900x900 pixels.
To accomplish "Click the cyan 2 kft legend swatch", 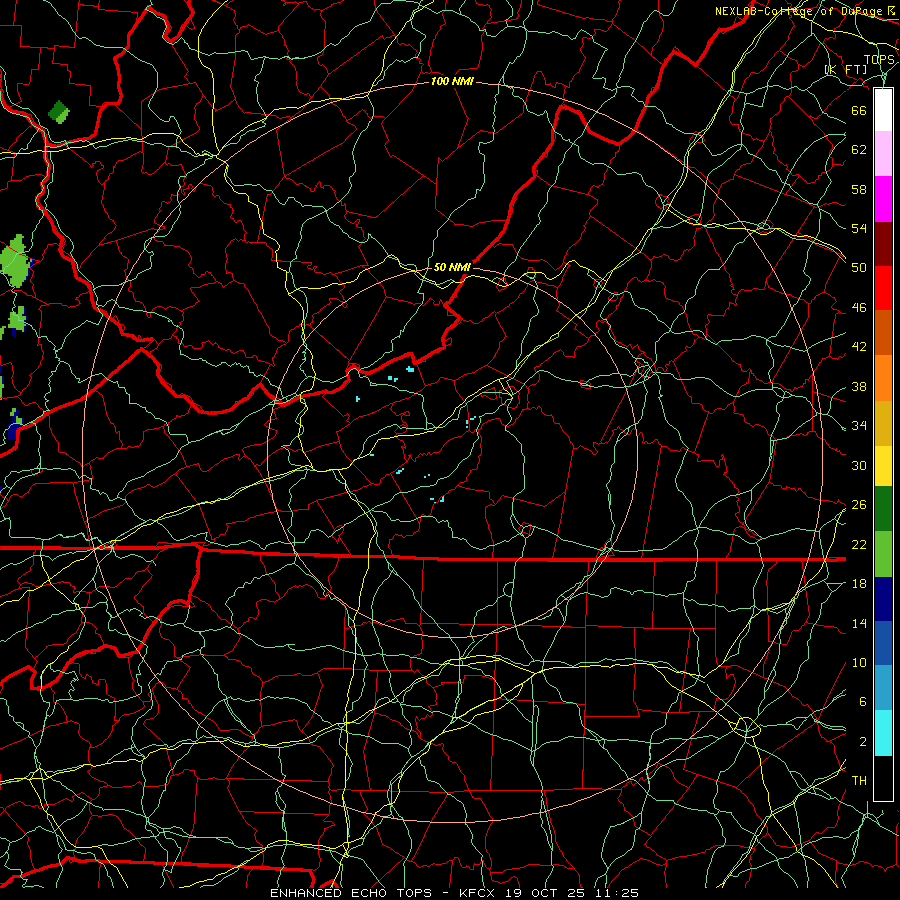I will 883,733.
